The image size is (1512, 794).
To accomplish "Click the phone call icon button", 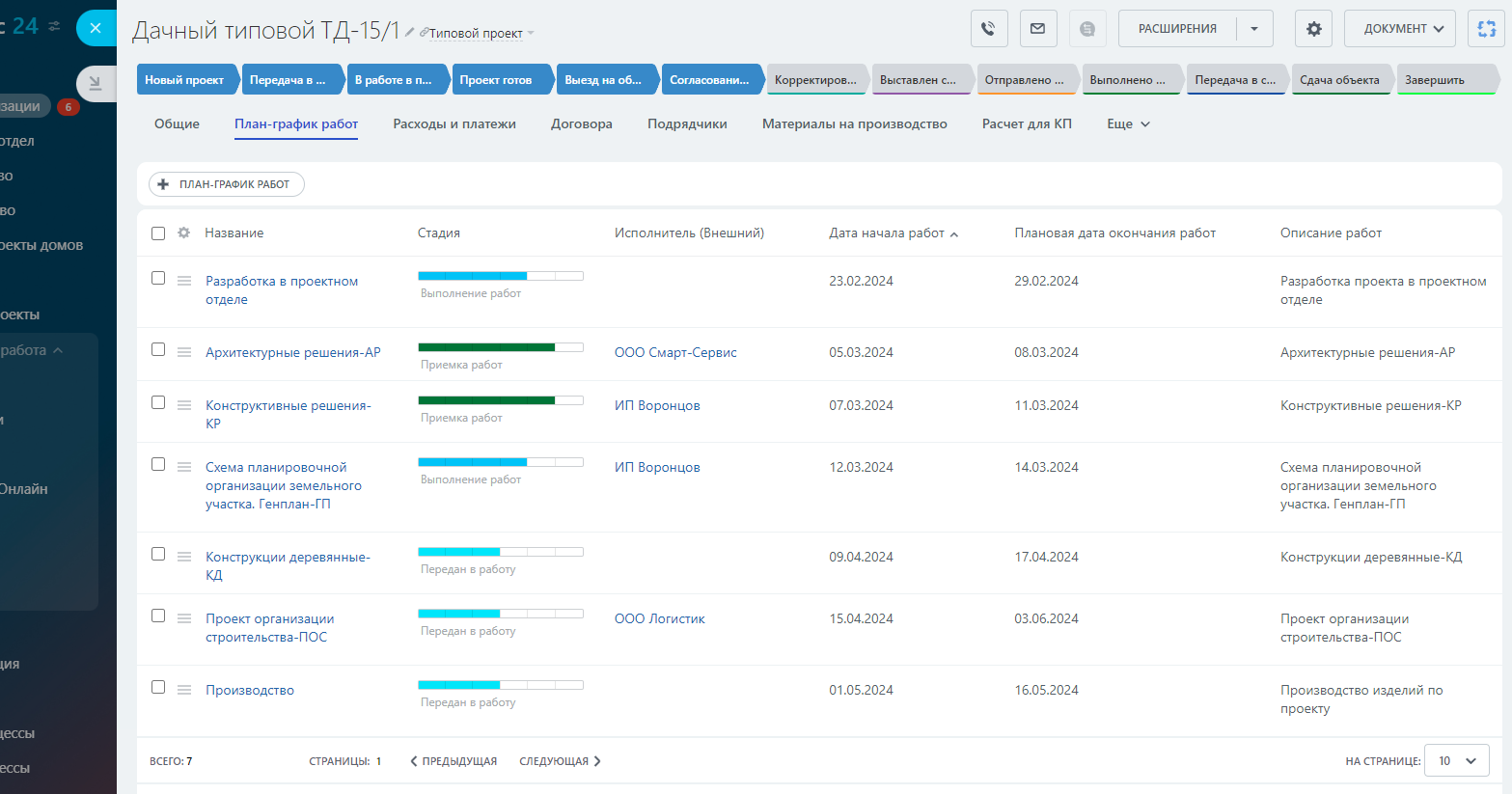I will point(989,29).
